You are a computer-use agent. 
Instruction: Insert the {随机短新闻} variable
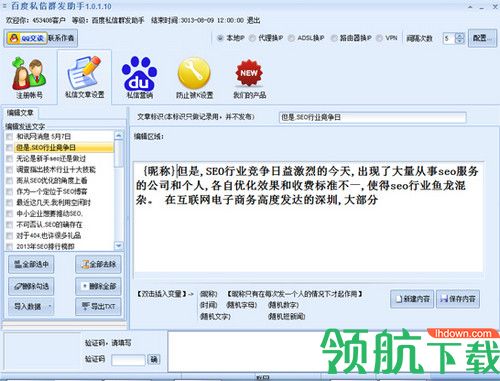287,316
